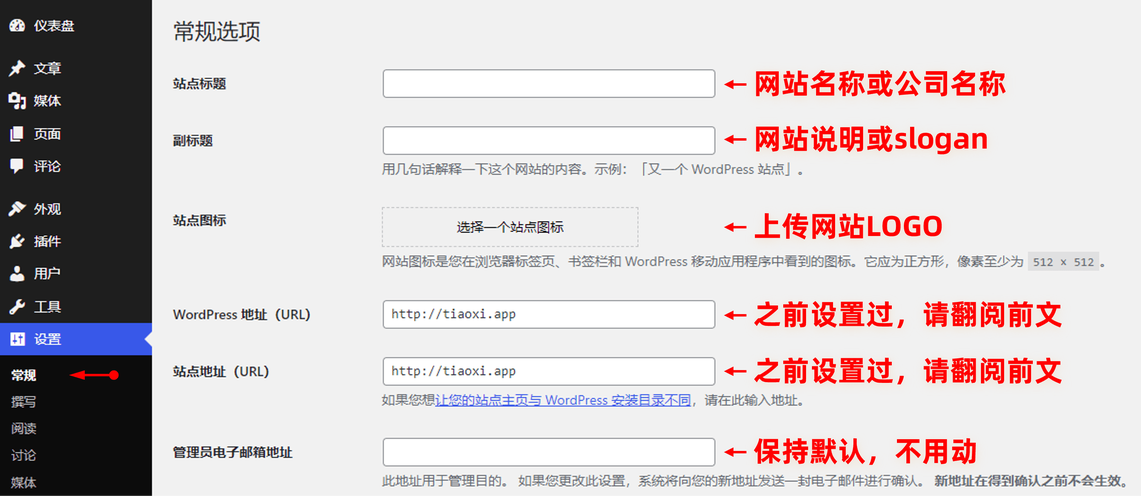Open the 撰写 settings submenu
This screenshot has height=500, width=1141.
click(24, 402)
